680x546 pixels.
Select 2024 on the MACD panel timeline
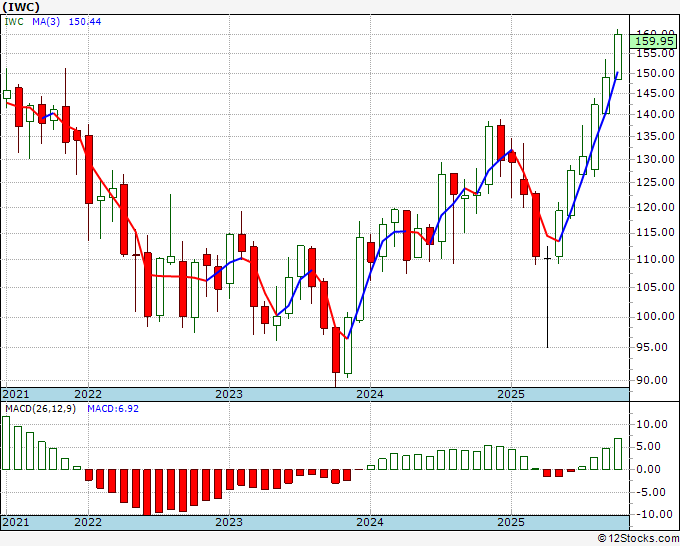pos(370,522)
